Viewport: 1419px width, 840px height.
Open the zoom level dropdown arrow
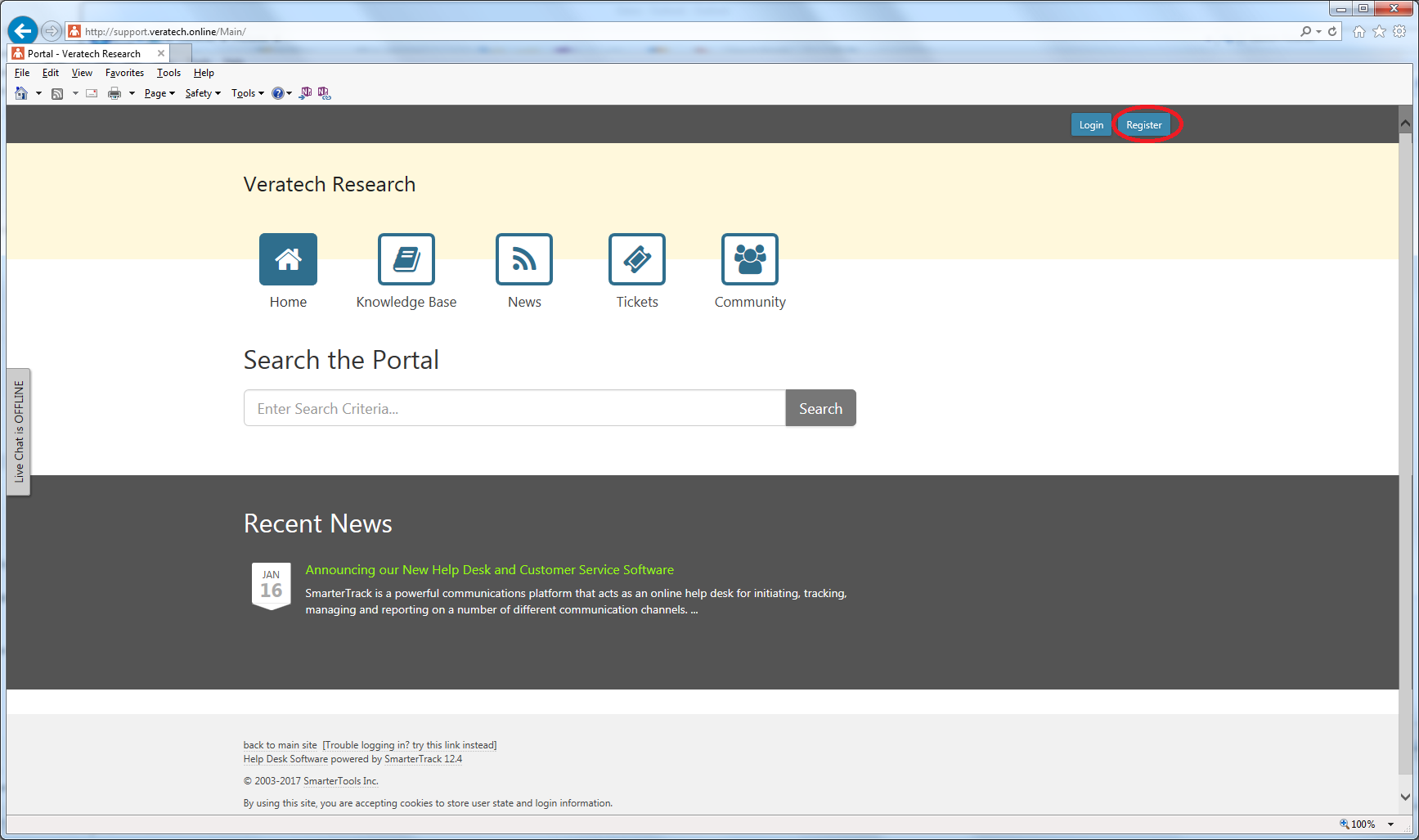pos(1390,824)
